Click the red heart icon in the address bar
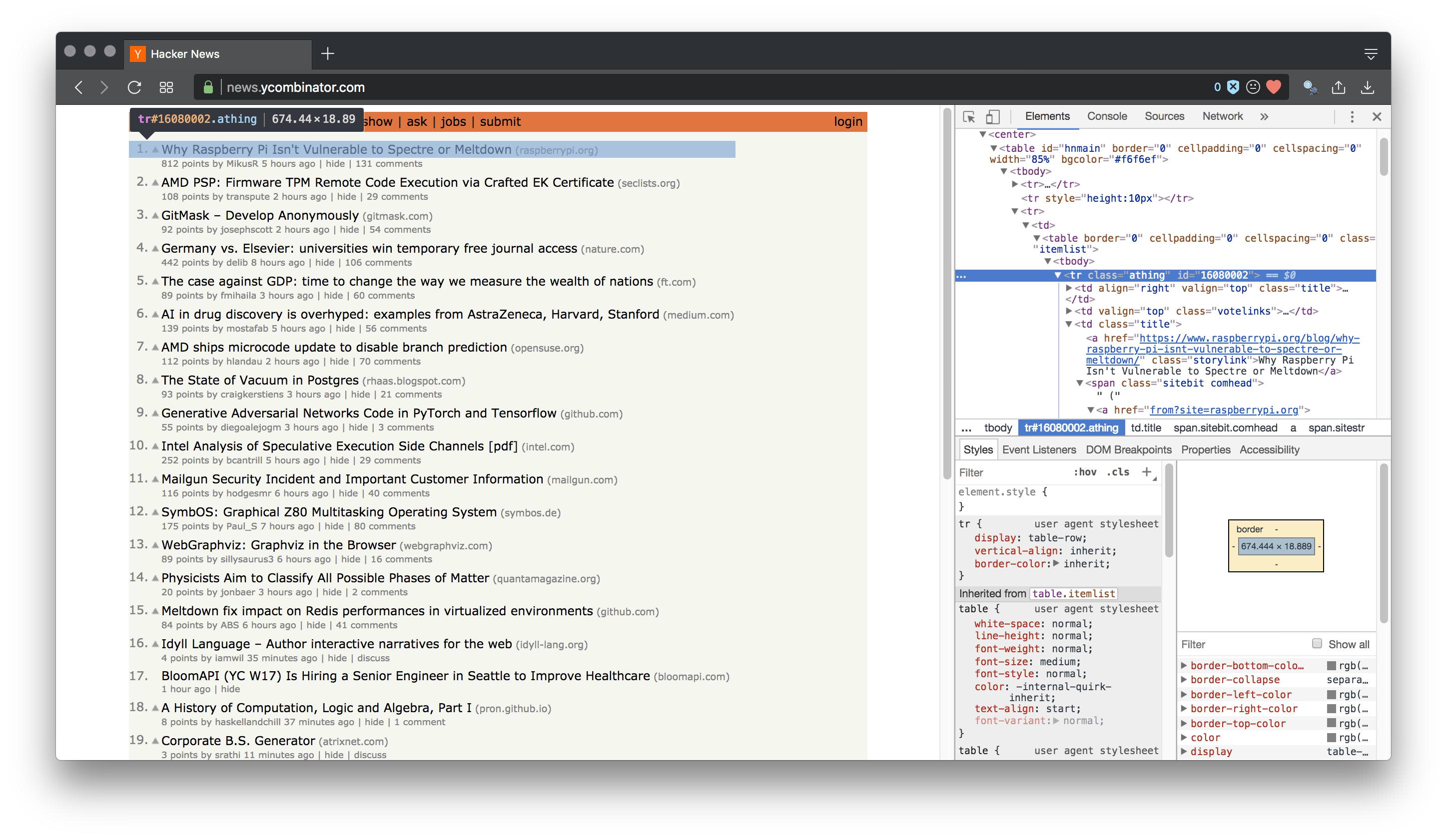Screen dimensions: 1447x840 click(1274, 86)
